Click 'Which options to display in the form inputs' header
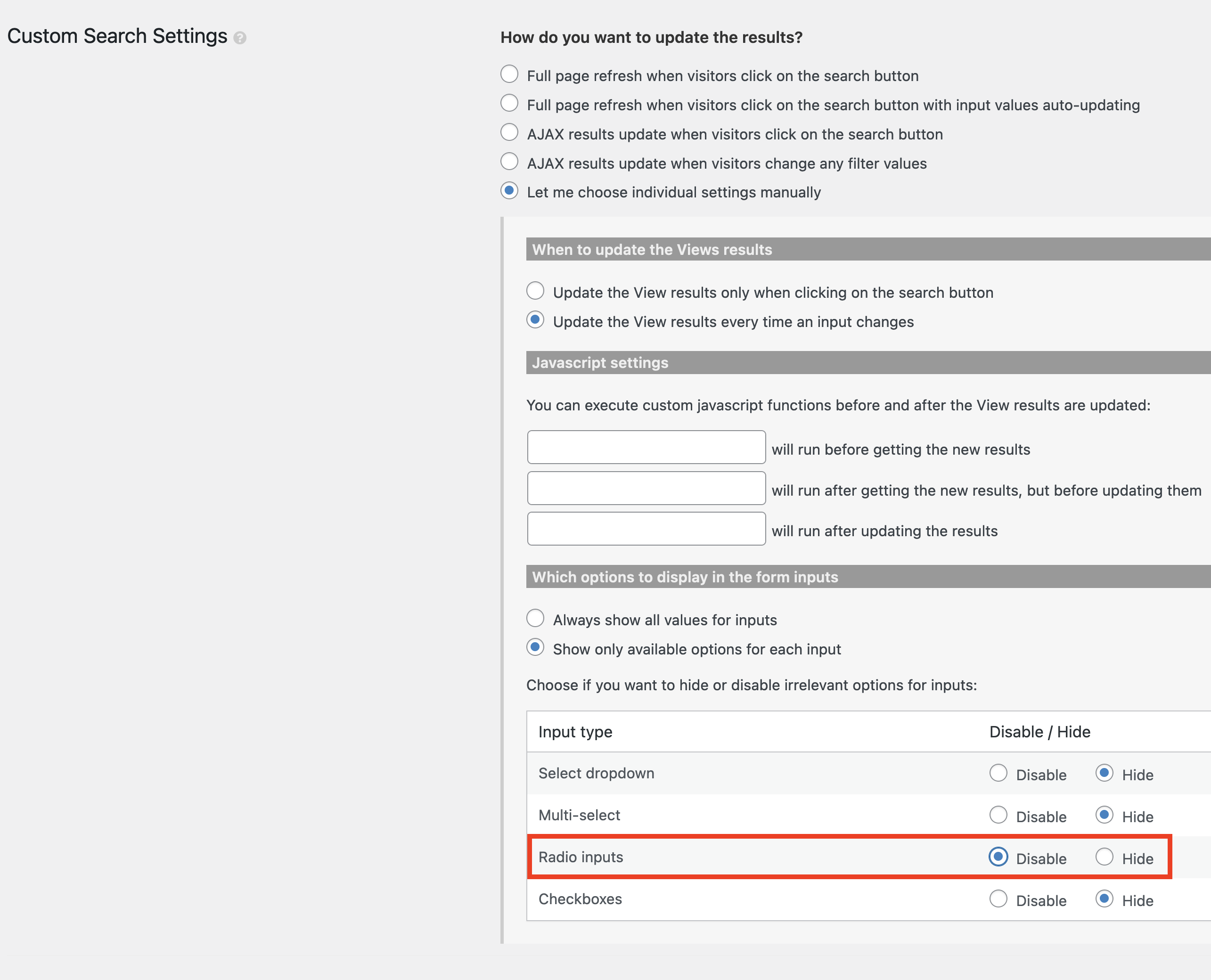 point(868,577)
